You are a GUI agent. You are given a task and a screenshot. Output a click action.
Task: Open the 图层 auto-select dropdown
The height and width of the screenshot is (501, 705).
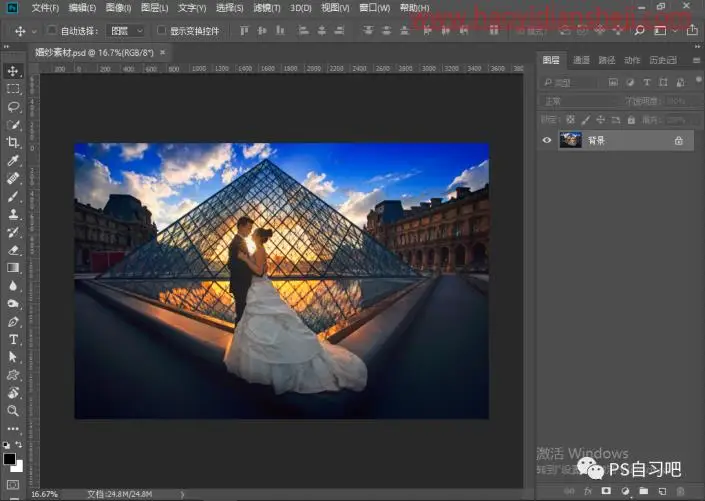tap(125, 31)
